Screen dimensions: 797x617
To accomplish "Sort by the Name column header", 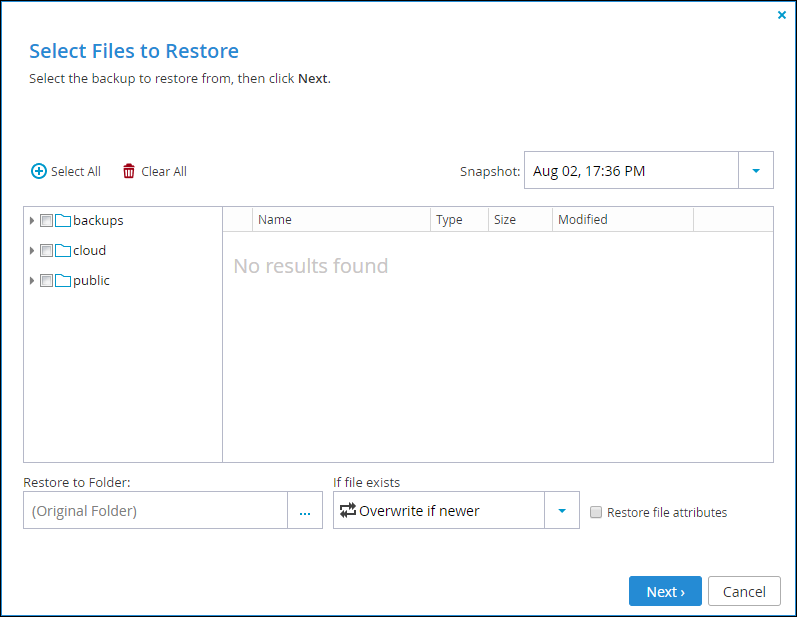I will (x=341, y=220).
